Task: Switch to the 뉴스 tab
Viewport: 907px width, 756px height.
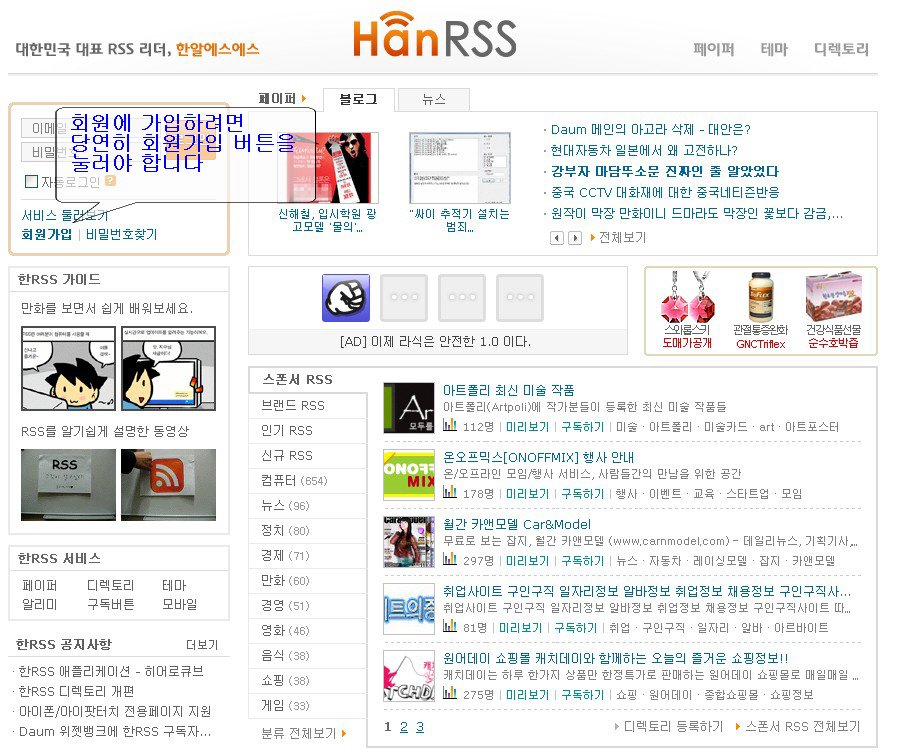Action: tap(434, 99)
